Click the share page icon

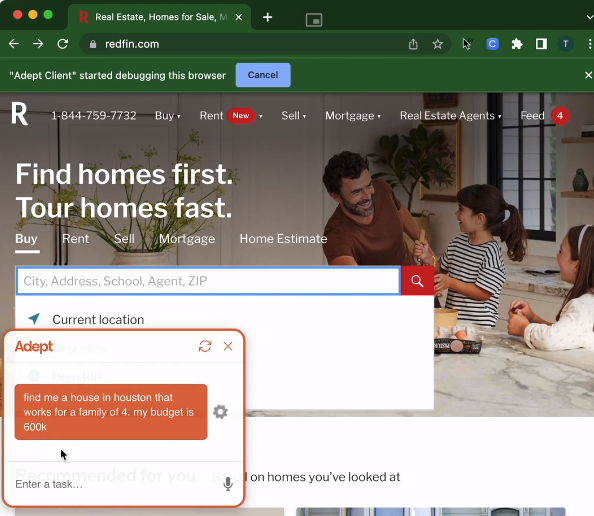(x=413, y=44)
